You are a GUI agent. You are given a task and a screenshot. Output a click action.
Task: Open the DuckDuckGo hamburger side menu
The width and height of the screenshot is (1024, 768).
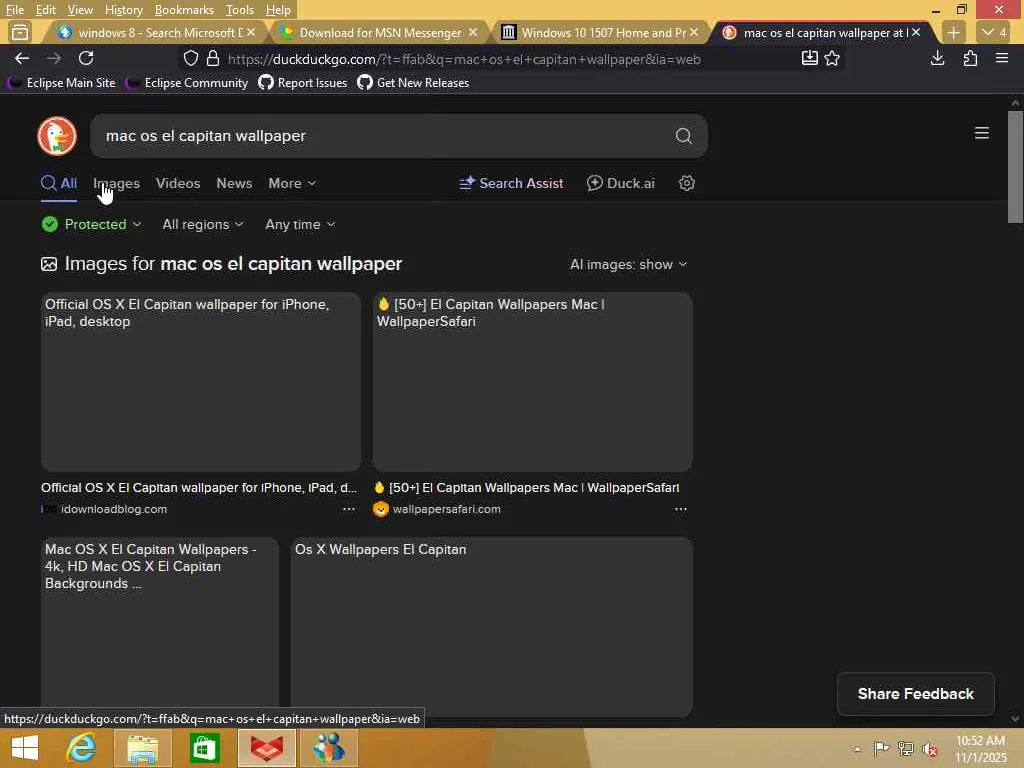[x=981, y=133]
